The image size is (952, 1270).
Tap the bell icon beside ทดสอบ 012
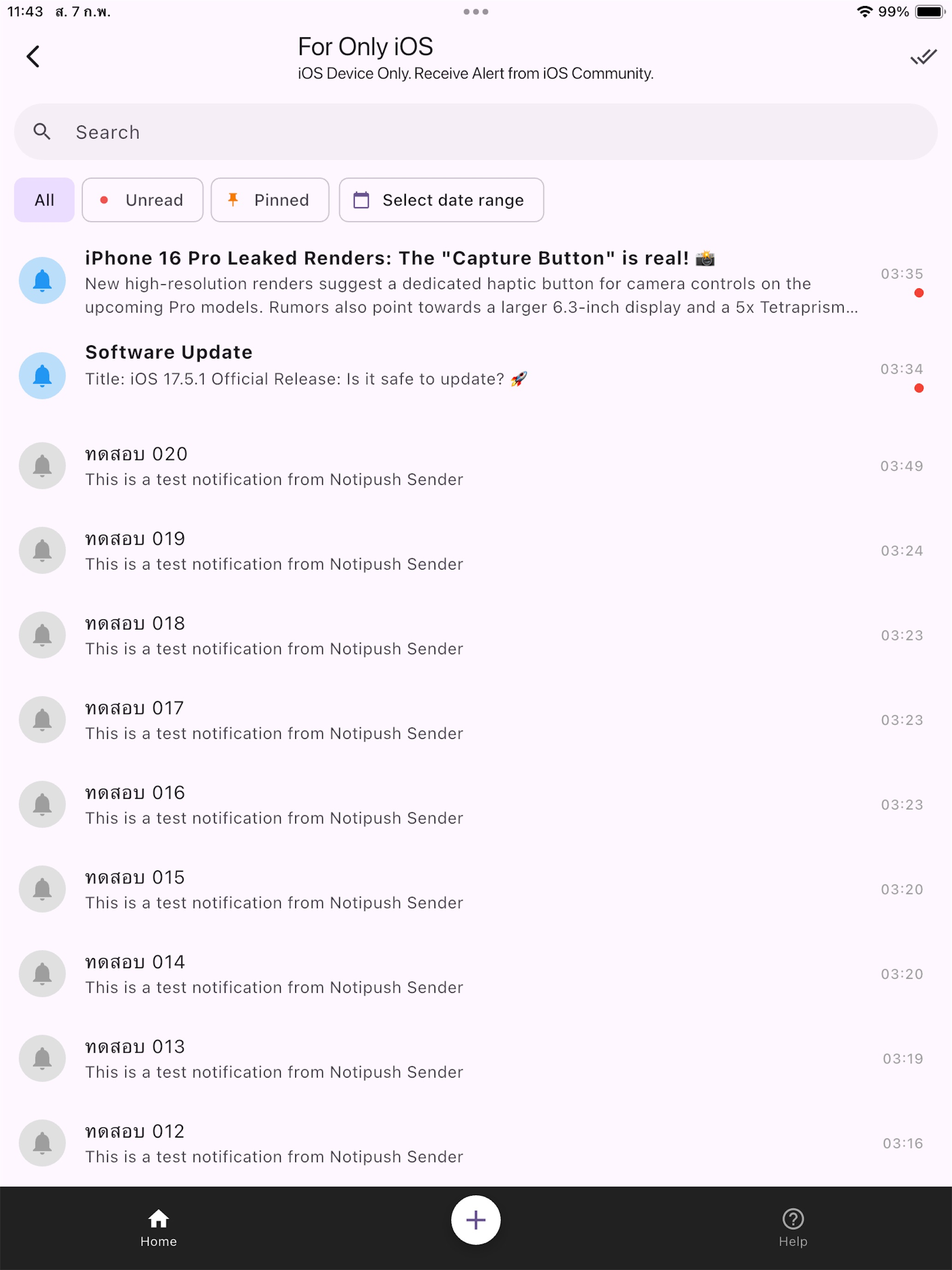[x=42, y=1143]
